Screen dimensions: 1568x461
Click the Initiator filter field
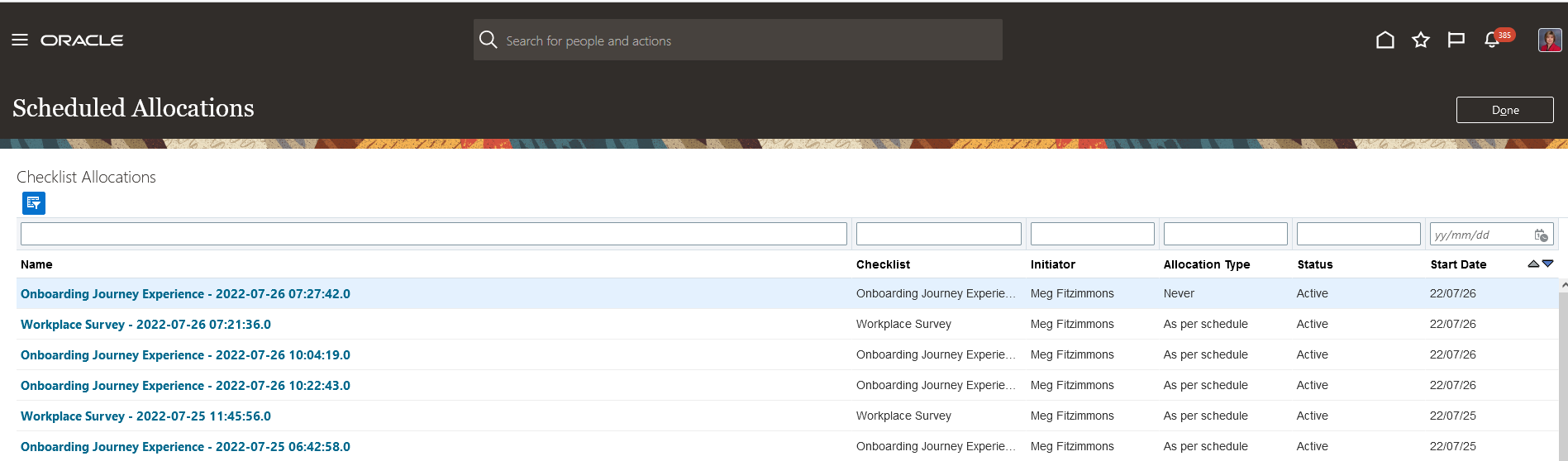(1092, 234)
